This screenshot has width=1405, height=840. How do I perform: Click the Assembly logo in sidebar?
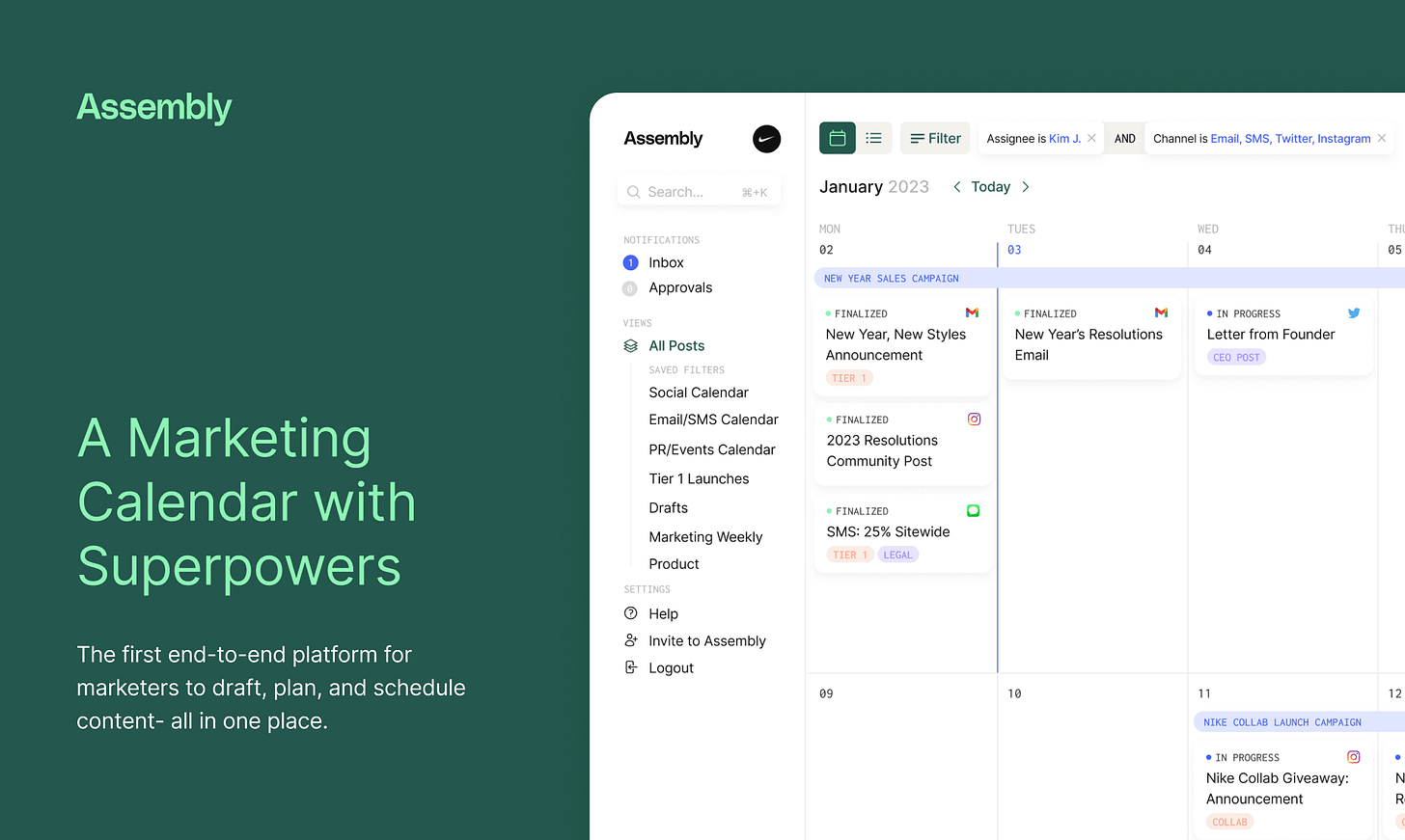[663, 139]
